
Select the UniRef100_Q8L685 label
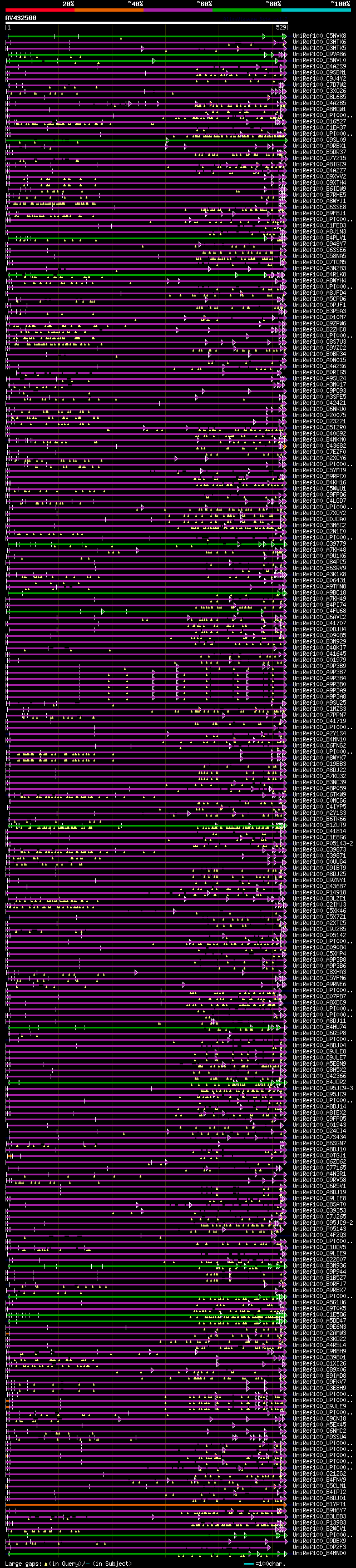(319, 97)
